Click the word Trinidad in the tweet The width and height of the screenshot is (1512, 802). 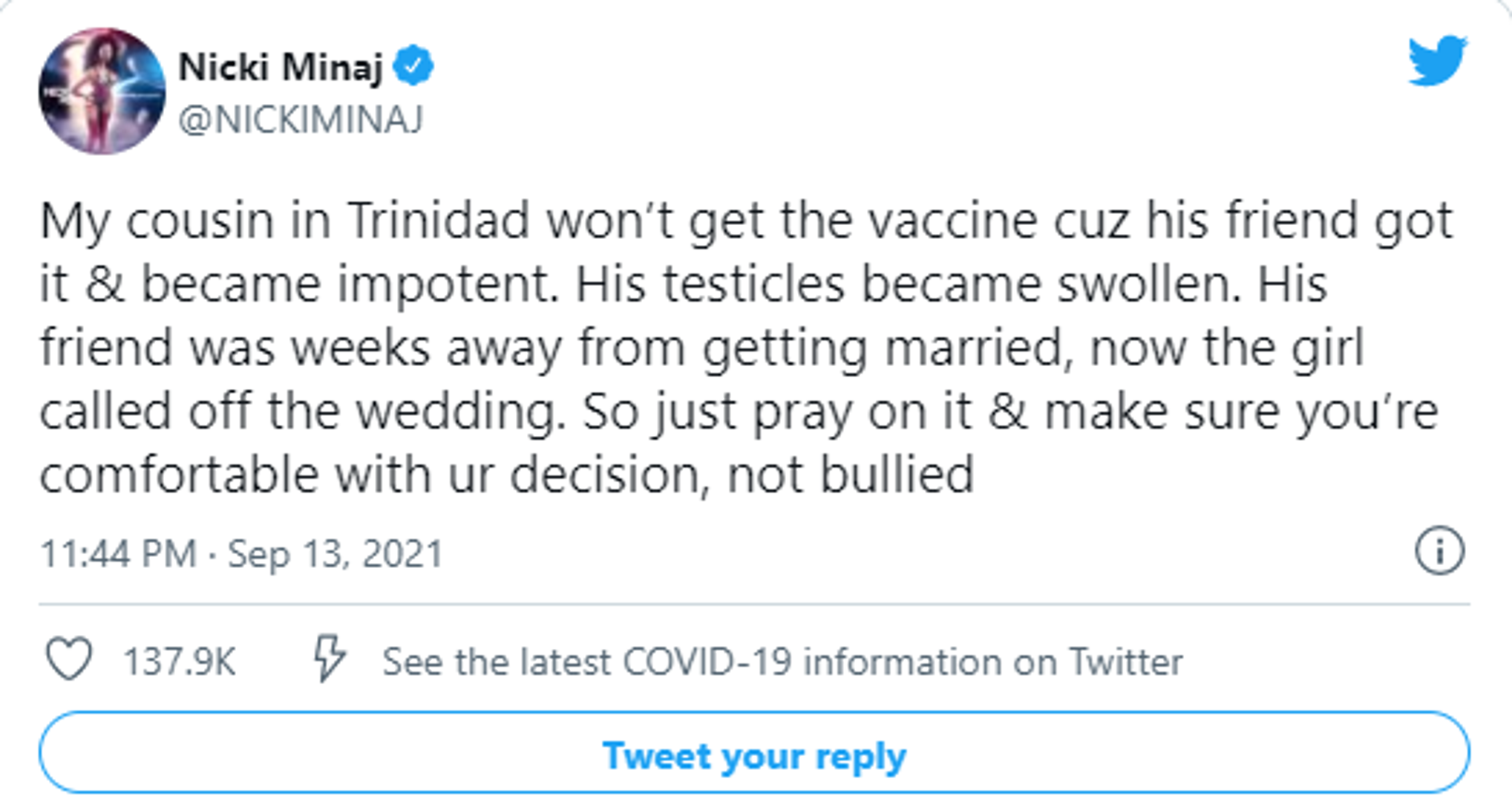[438, 221]
